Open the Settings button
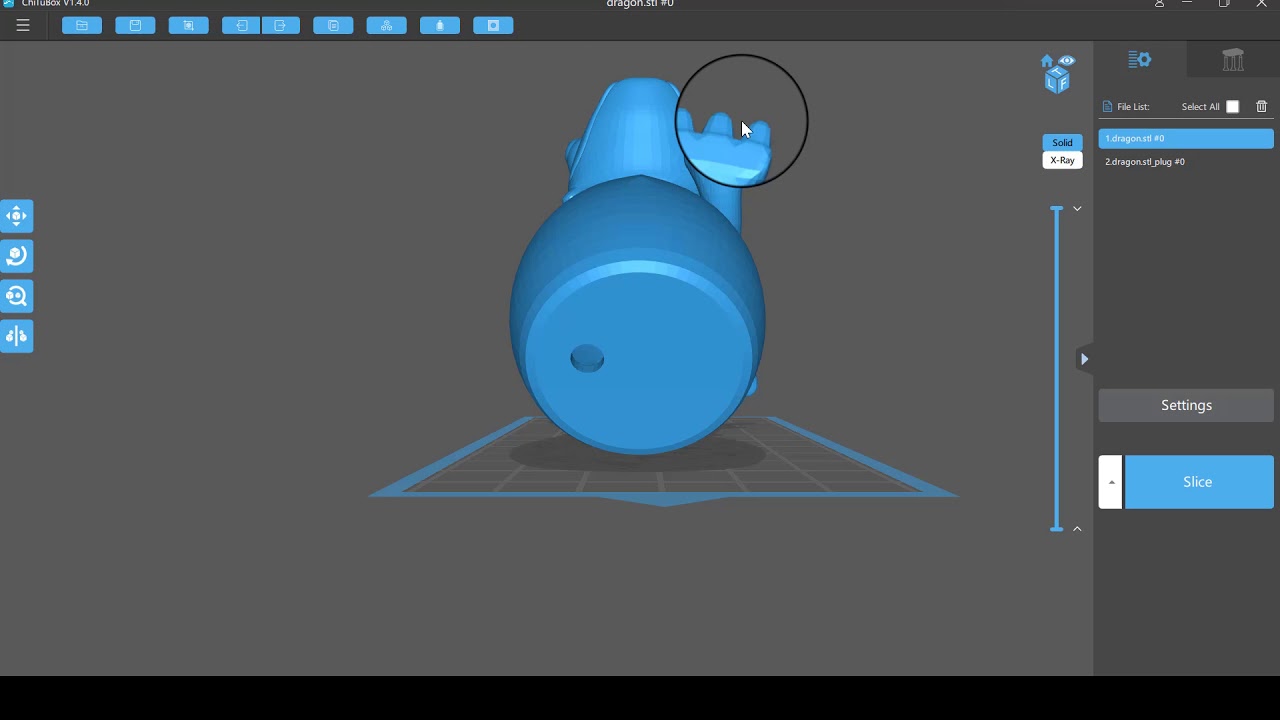The height and width of the screenshot is (720, 1280). click(x=1186, y=405)
